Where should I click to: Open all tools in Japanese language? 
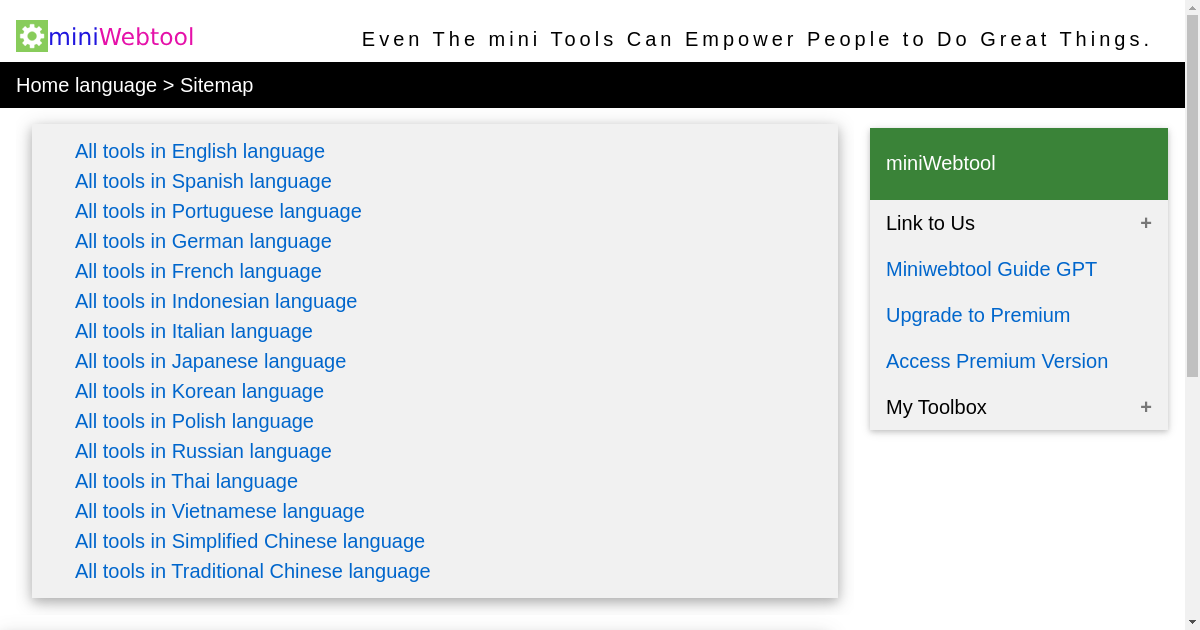210,361
